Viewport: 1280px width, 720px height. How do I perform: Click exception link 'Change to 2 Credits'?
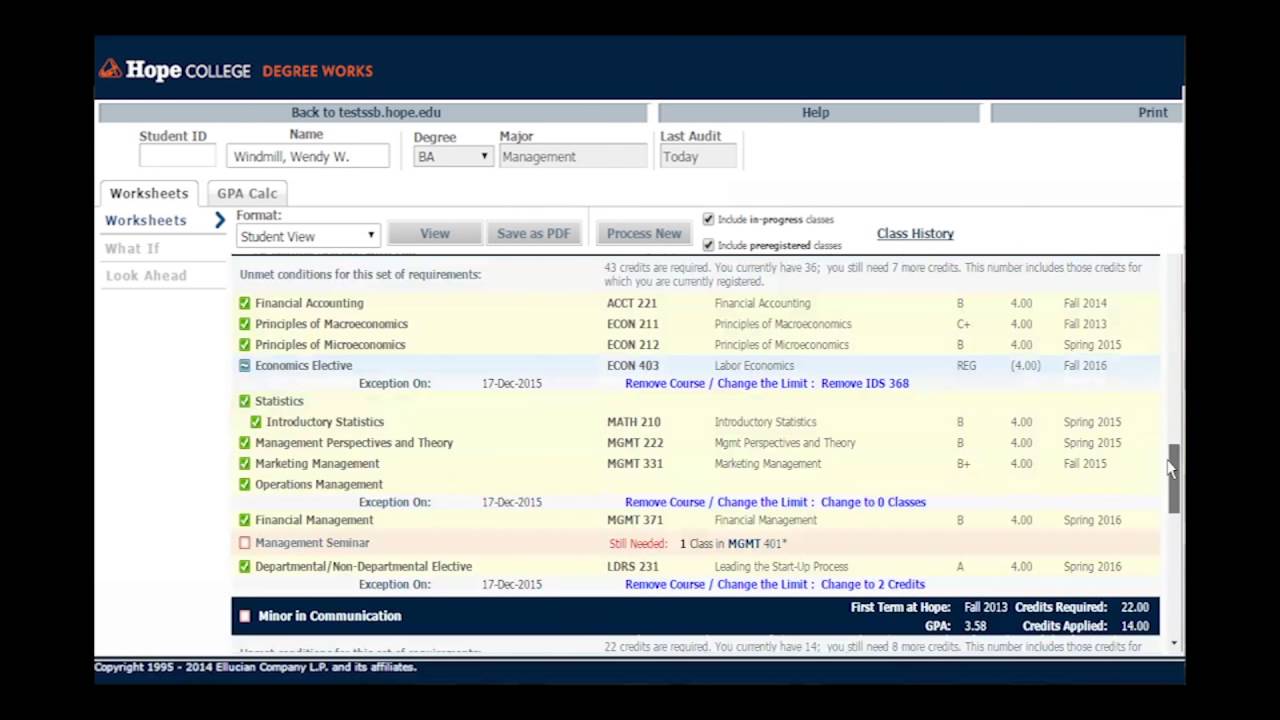click(873, 584)
